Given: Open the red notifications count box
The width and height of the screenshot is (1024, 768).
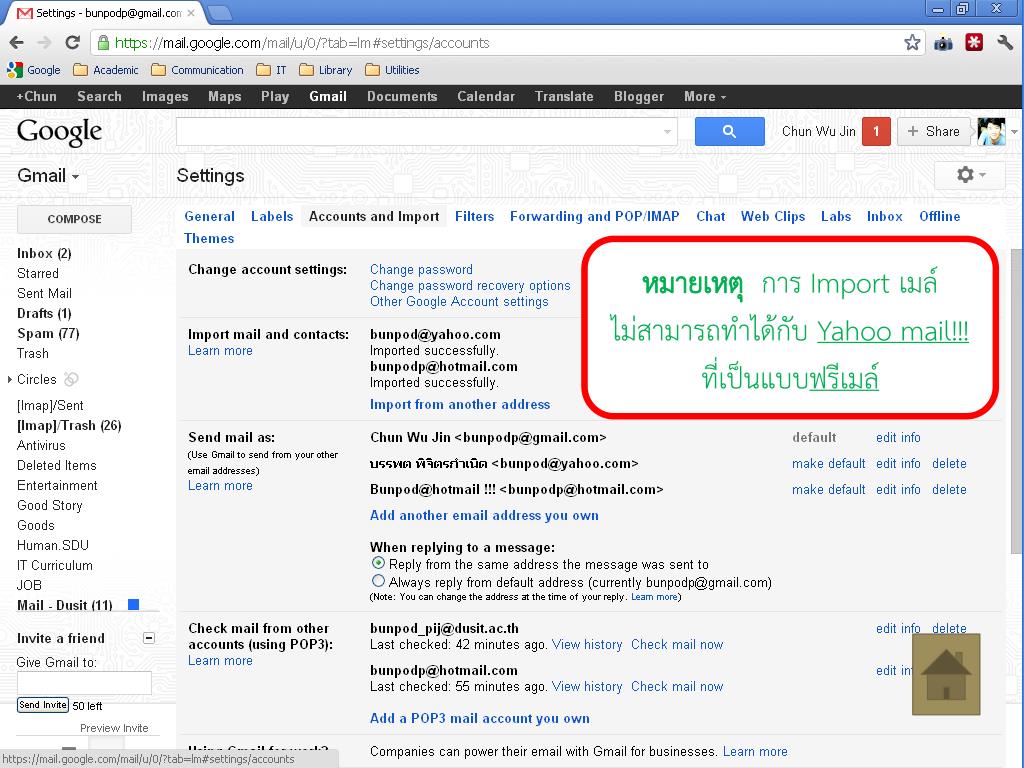Looking at the screenshot, I should (x=876, y=132).
